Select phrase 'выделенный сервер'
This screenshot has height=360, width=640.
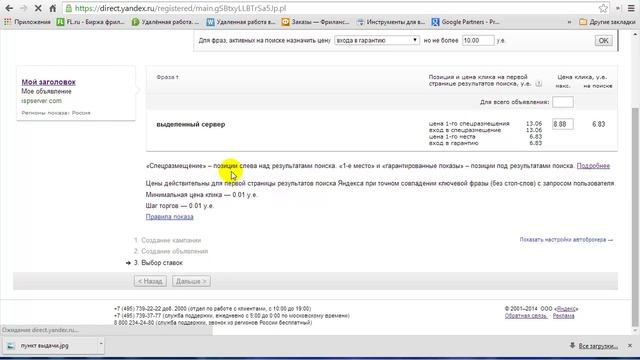(191, 124)
